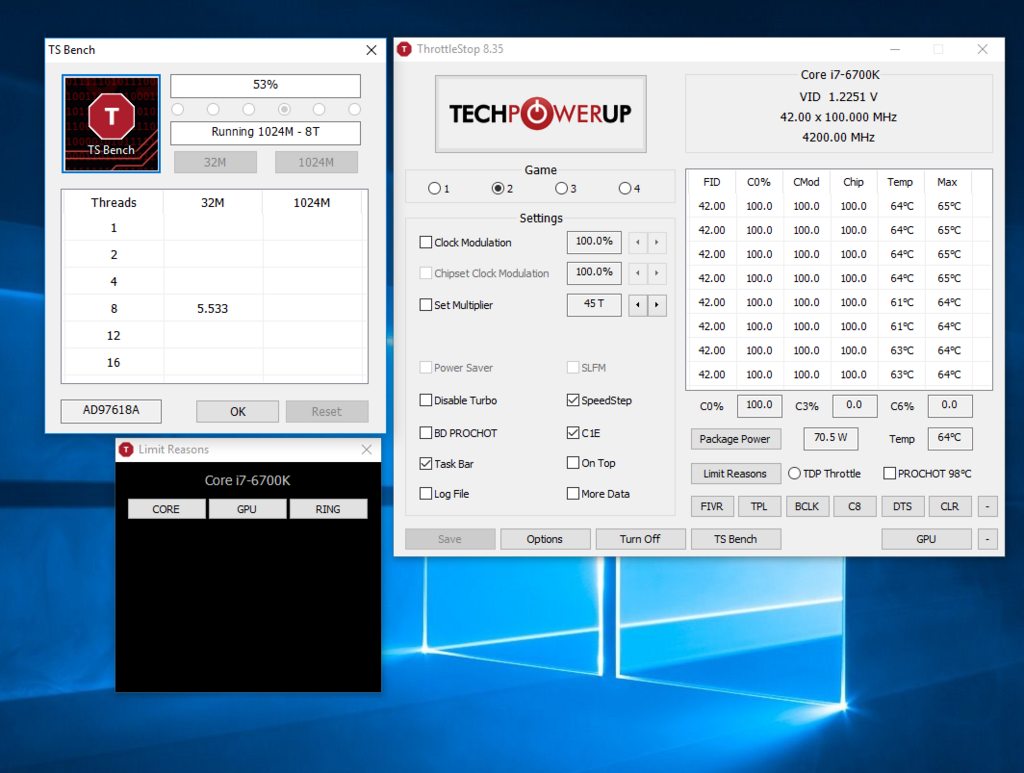1024x773 pixels.
Task: Click the C6% 0.0 value box
Action: pos(950,405)
